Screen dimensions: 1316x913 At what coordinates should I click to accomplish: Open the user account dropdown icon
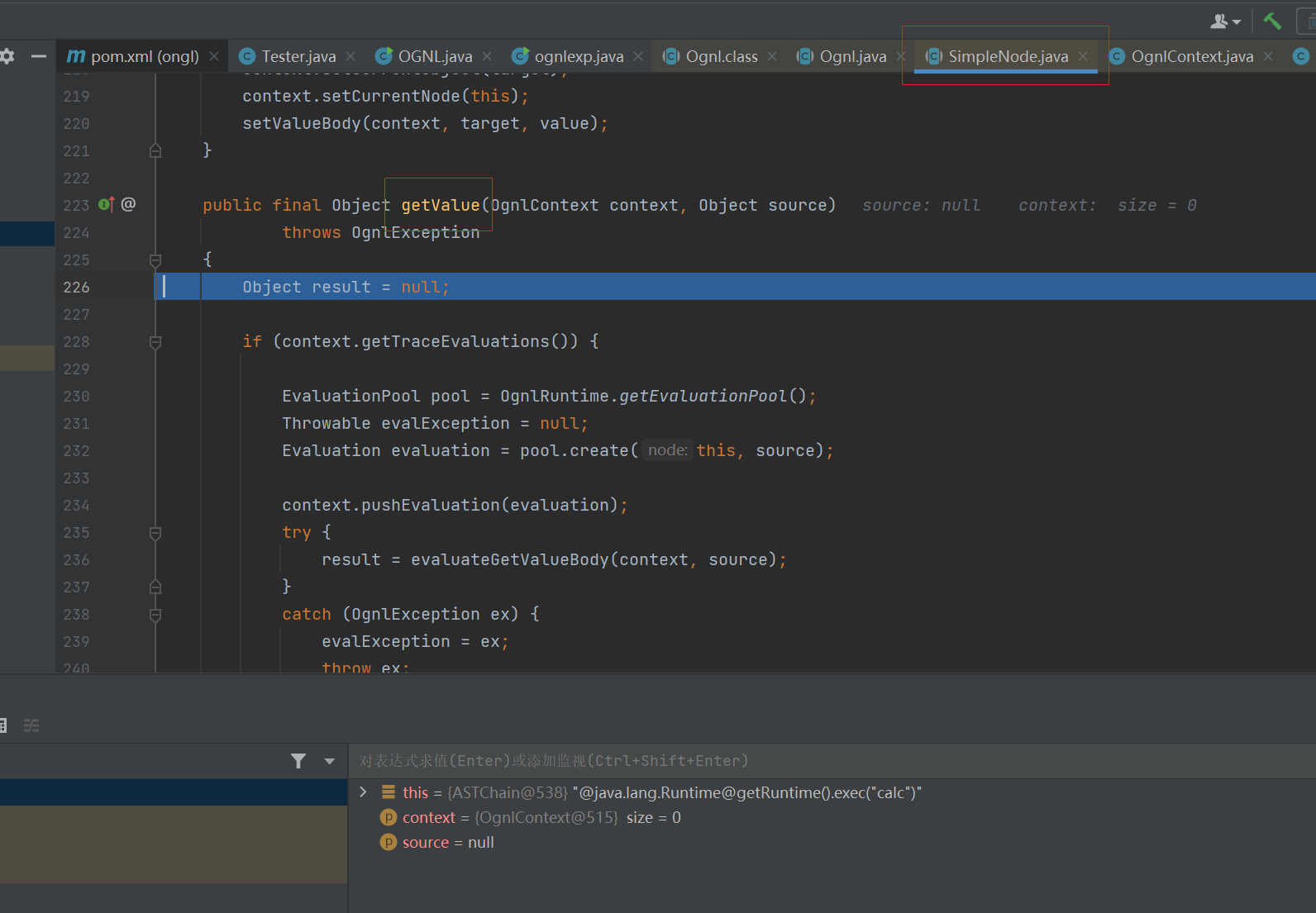click(1225, 21)
